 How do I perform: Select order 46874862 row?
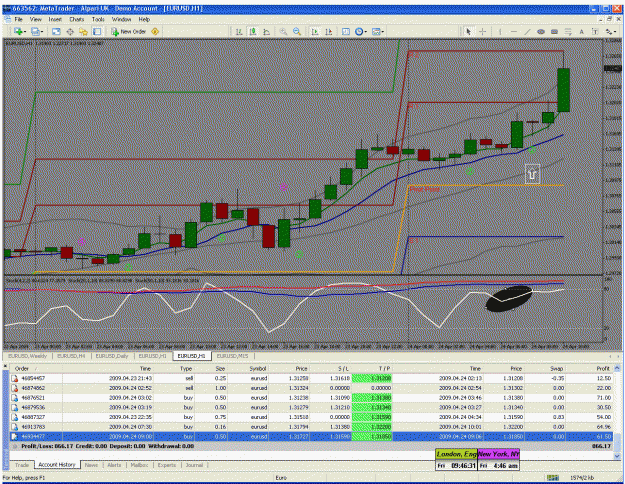pyautogui.click(x=311, y=388)
